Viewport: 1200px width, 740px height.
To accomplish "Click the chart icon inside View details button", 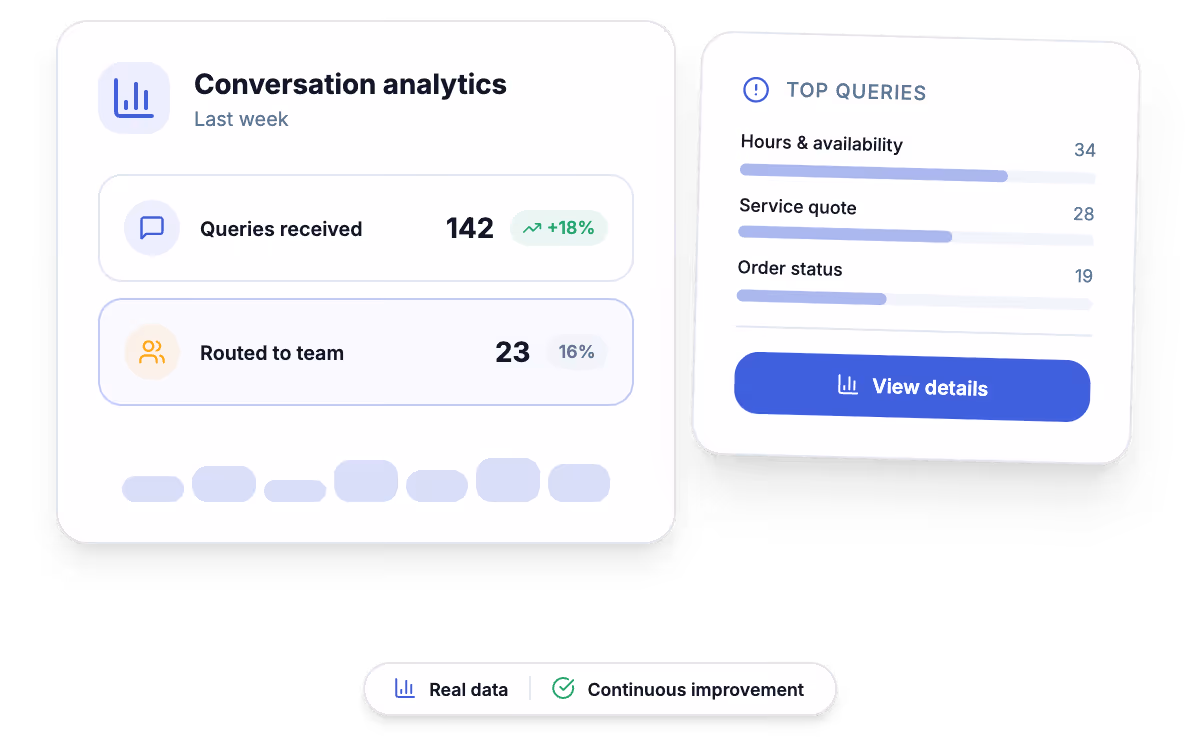I will (846, 387).
